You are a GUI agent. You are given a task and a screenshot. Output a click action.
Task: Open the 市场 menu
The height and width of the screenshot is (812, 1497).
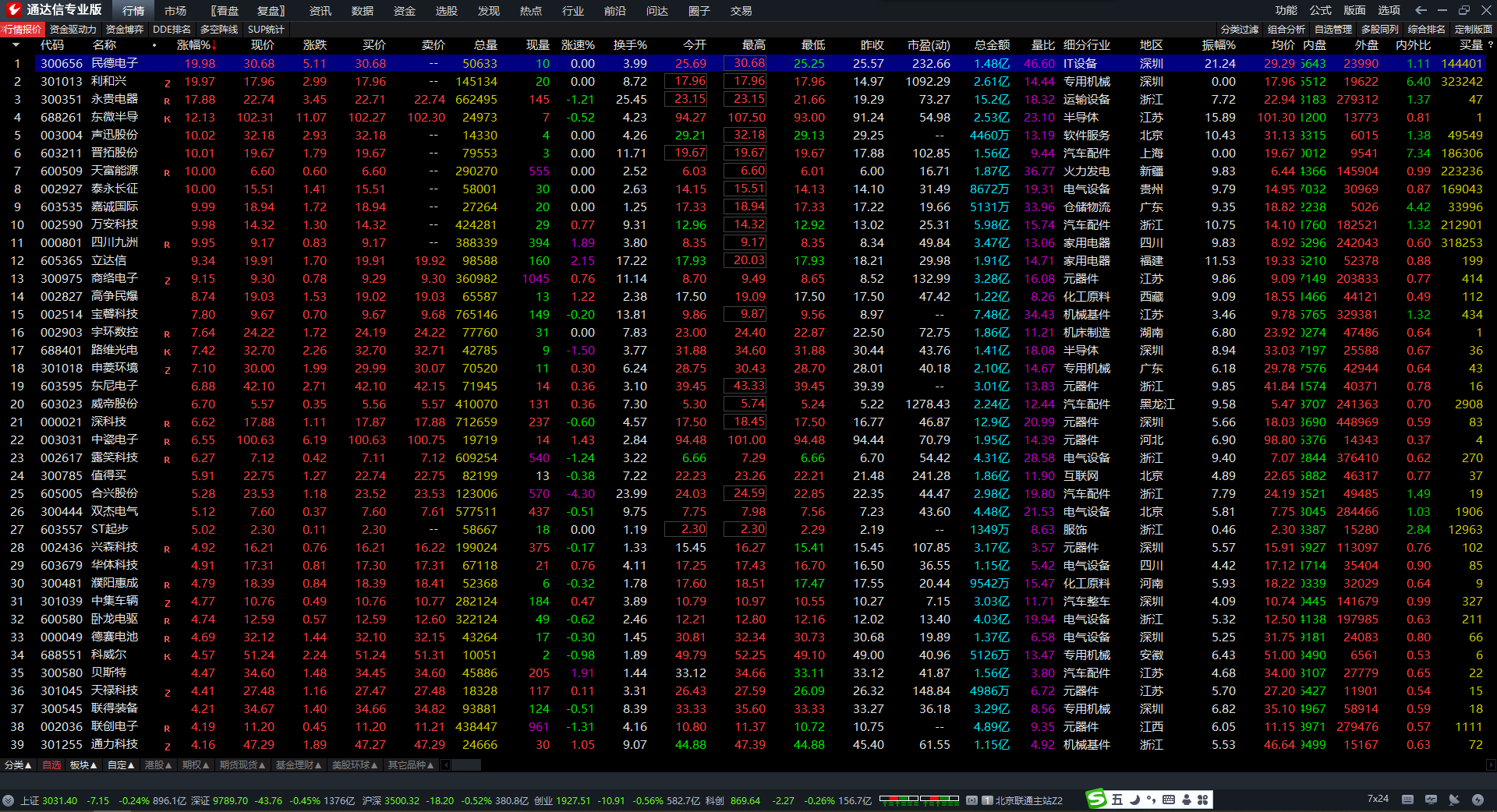[x=175, y=11]
